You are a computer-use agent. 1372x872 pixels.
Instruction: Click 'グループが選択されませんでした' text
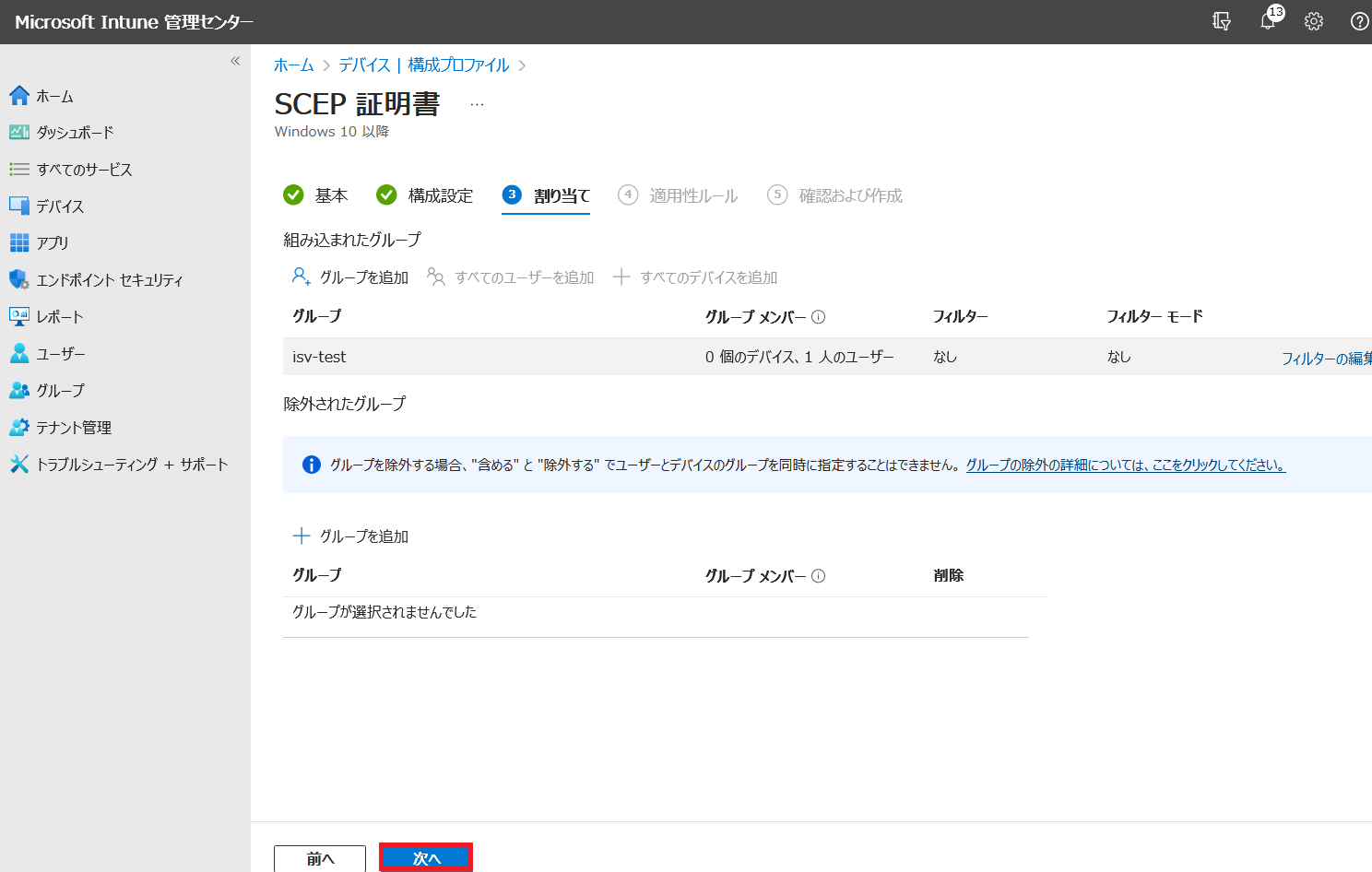tap(384, 612)
